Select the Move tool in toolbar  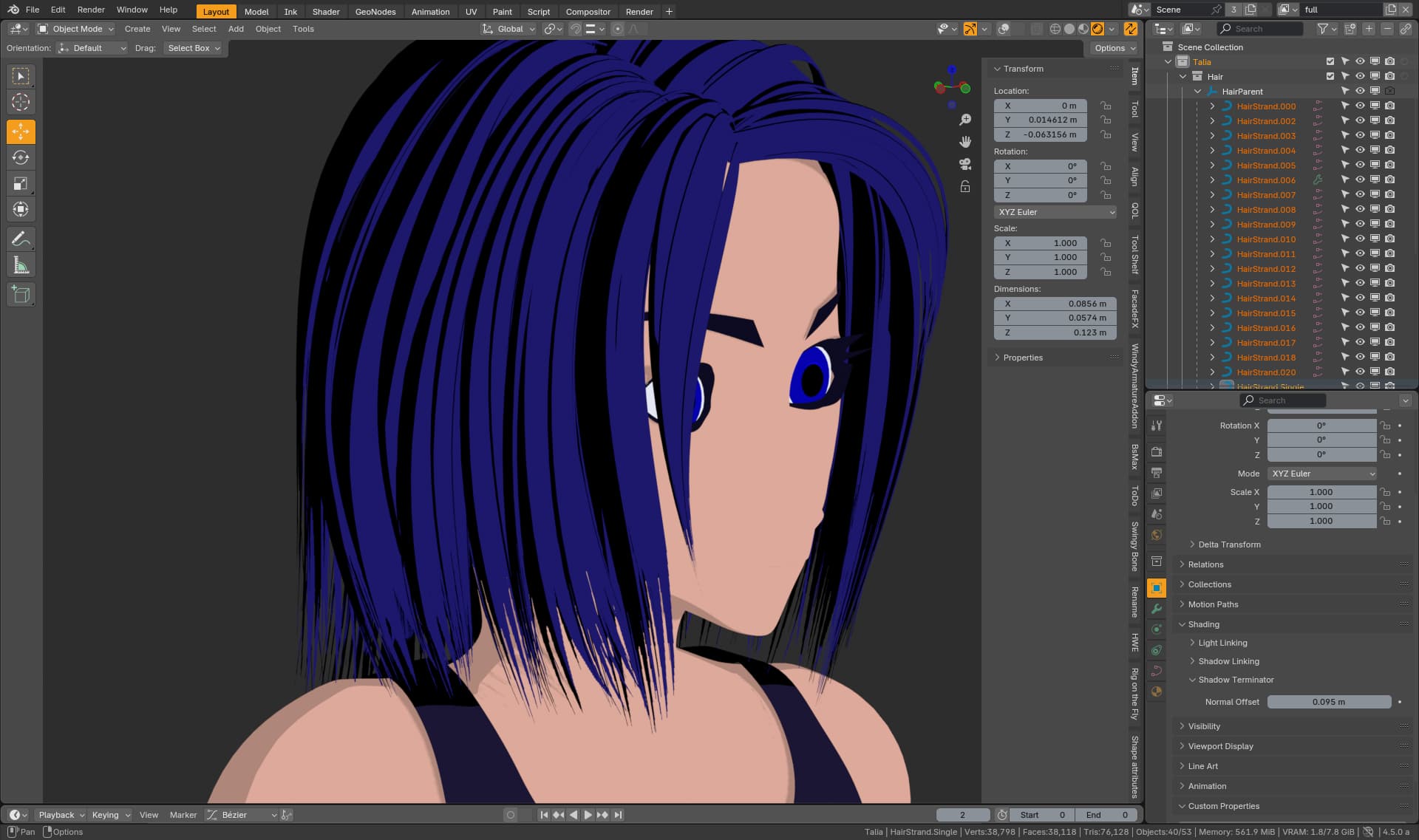pos(21,132)
